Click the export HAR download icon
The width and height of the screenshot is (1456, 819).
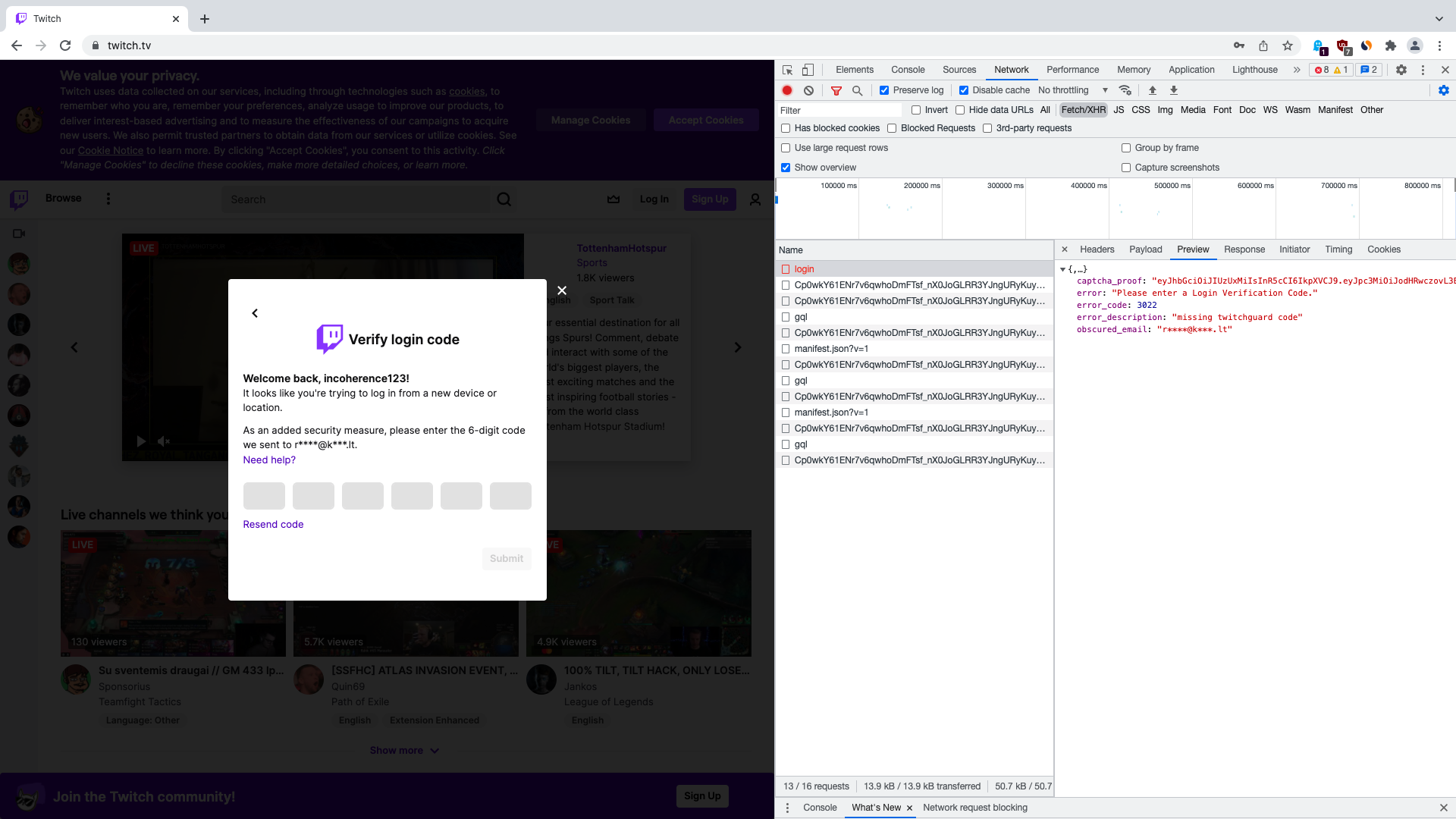pos(1174,90)
